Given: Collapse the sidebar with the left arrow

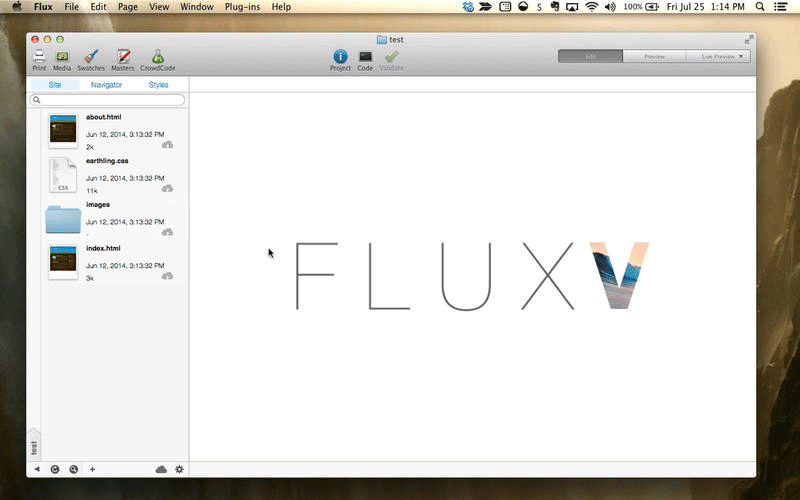Looking at the screenshot, I should (x=37, y=469).
